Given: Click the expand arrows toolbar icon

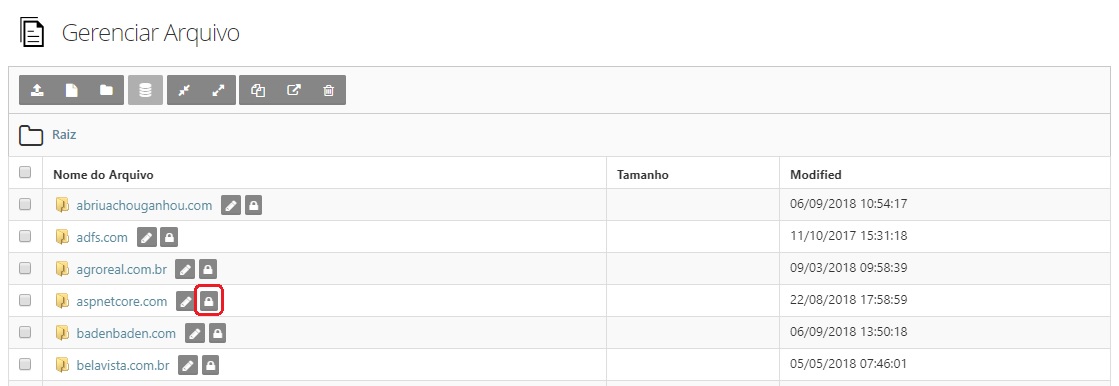Looking at the screenshot, I should (218, 91).
